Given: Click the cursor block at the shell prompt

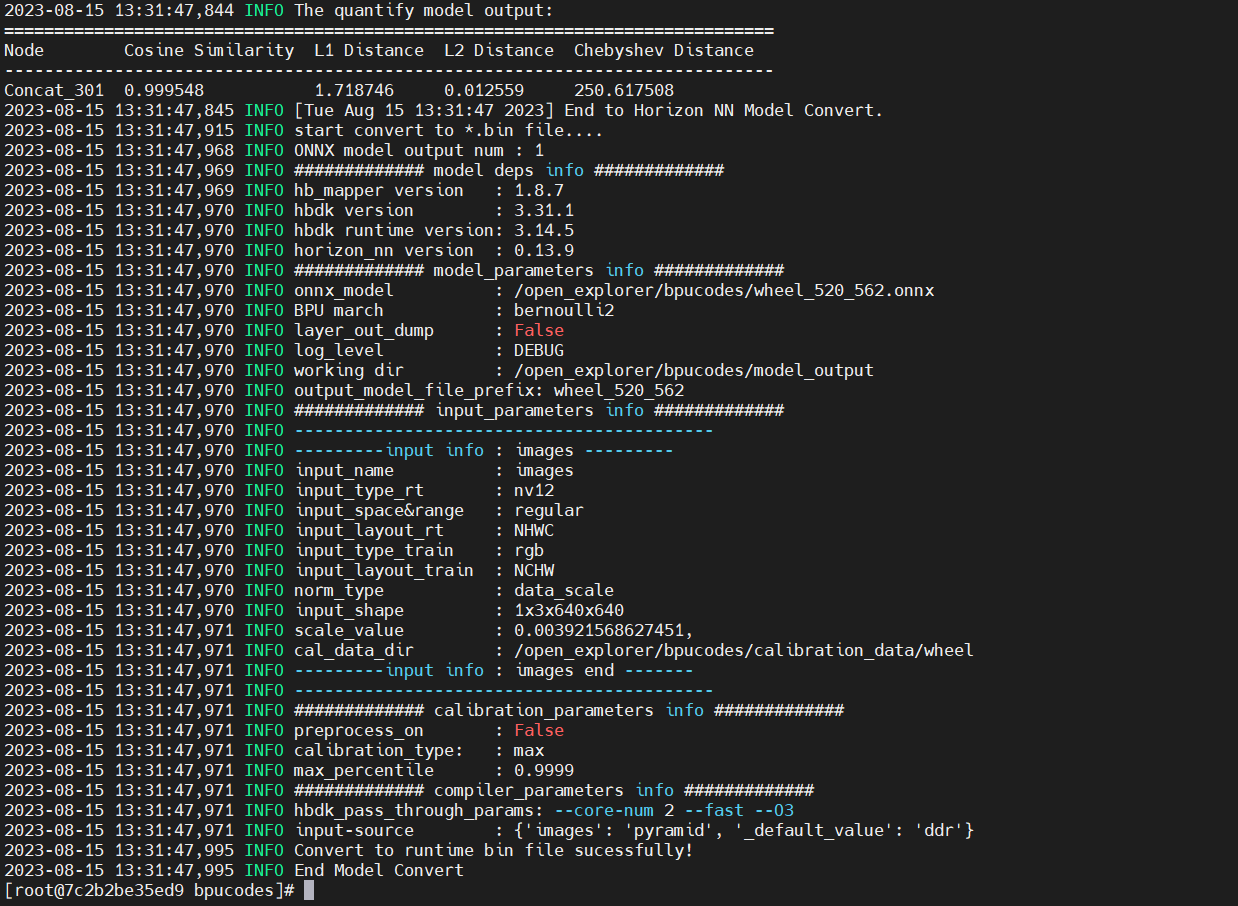Looking at the screenshot, I should (309, 890).
